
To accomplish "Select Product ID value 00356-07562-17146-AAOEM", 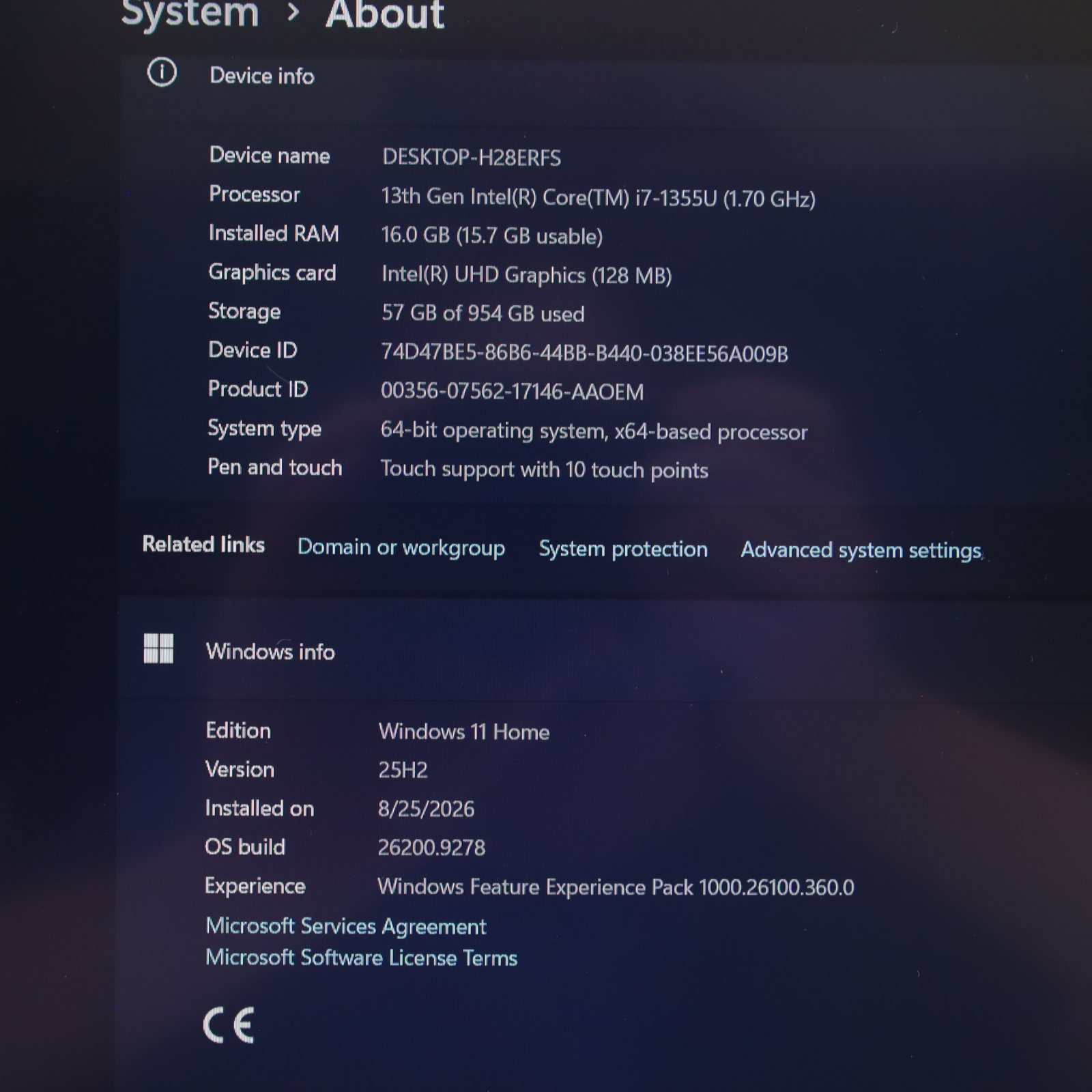I will [x=512, y=391].
